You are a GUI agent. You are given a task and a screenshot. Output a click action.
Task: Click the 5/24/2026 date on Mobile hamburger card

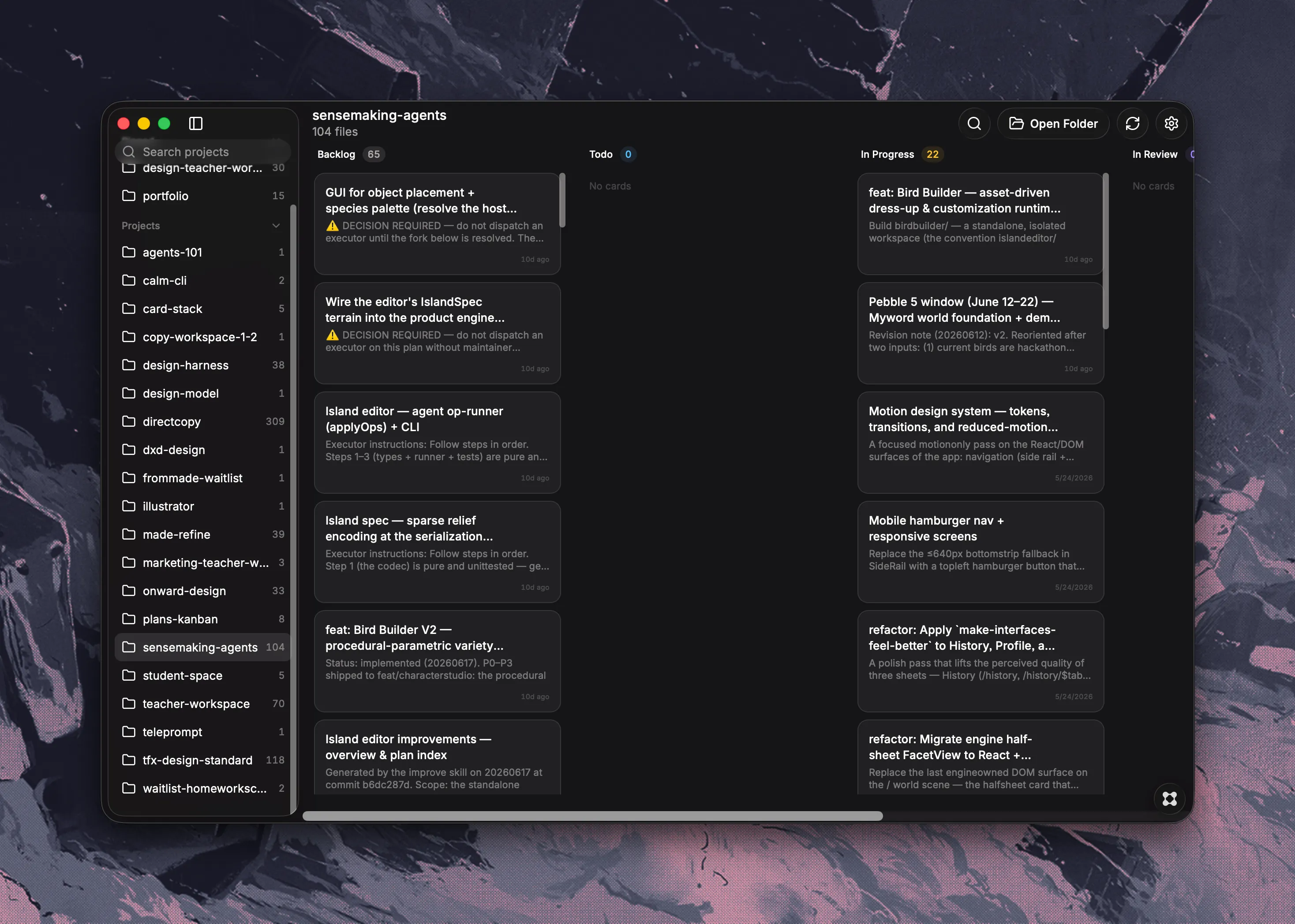coord(1074,587)
